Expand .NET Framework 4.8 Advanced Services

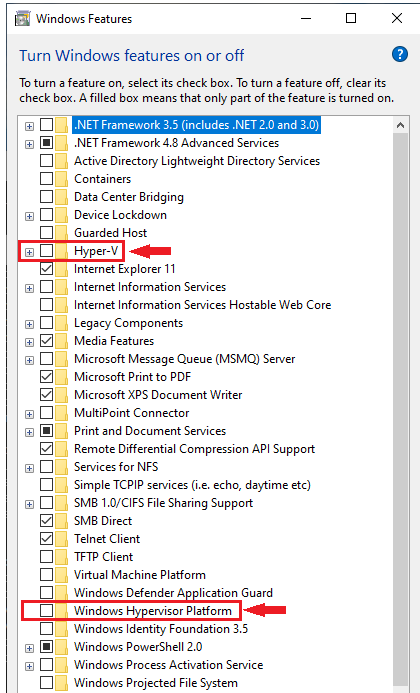pos(29,145)
